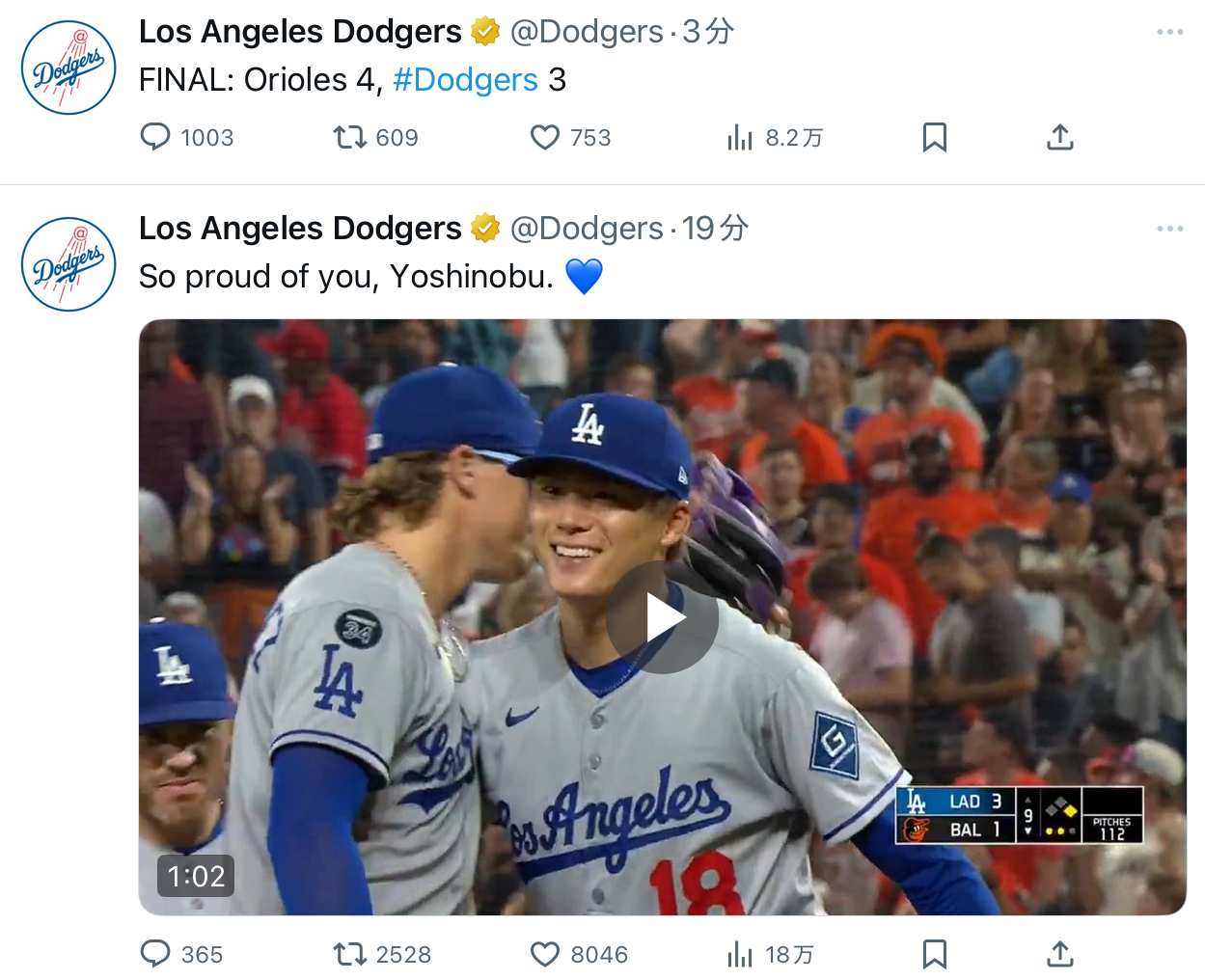
Task: Retweet the Orioles 4 Dodgers 3 tweet
Action: coord(349,137)
